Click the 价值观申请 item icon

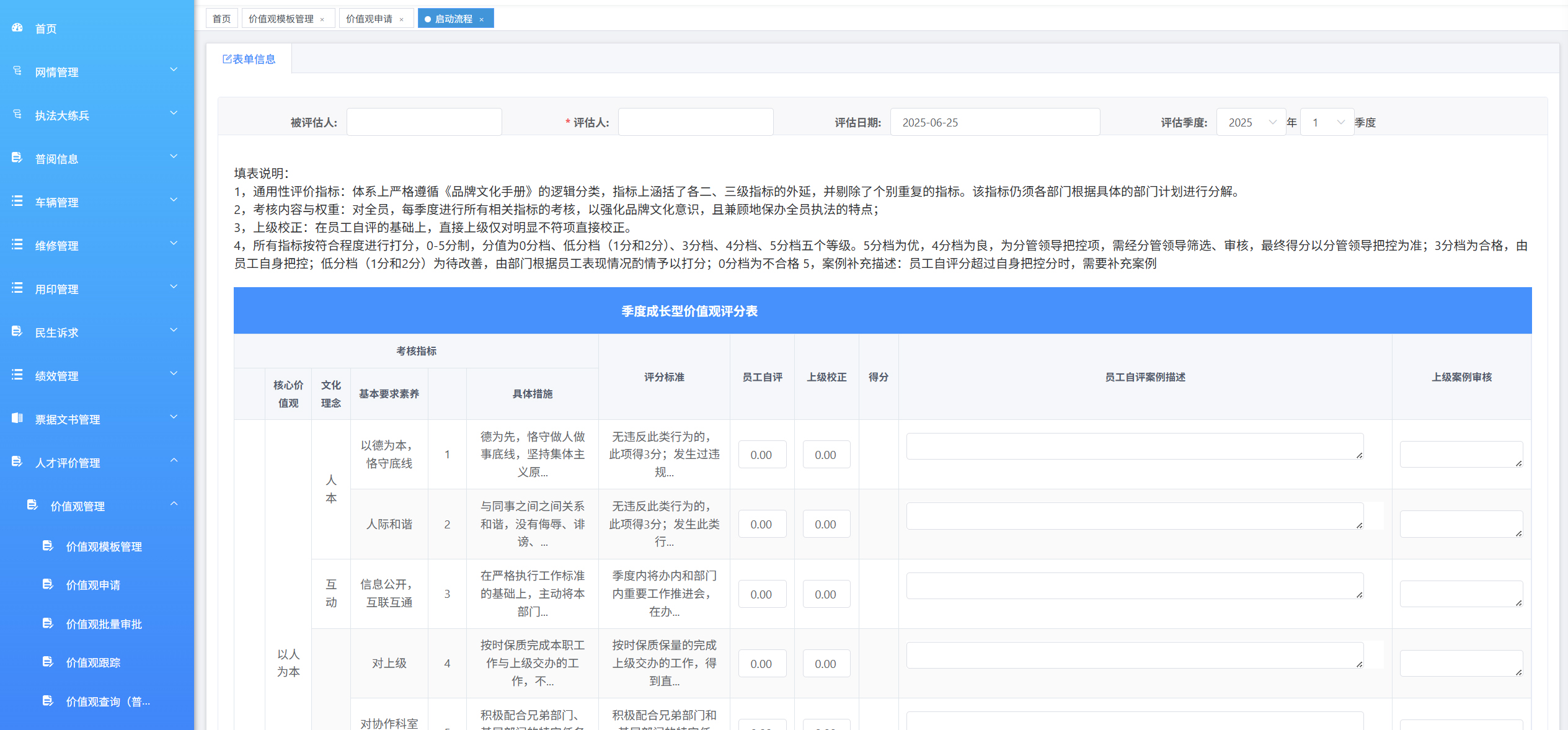pyautogui.click(x=48, y=584)
